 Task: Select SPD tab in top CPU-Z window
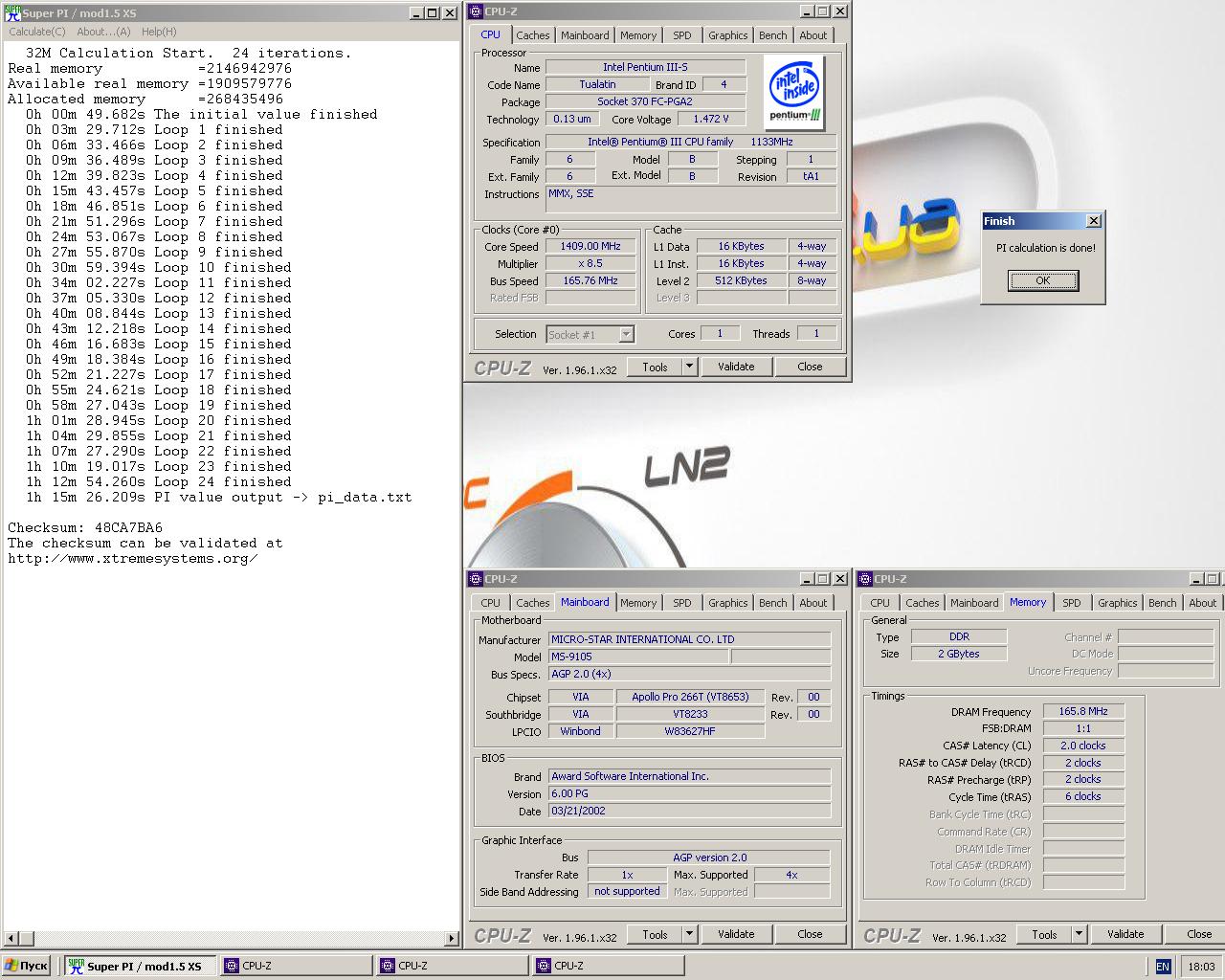coord(682,35)
